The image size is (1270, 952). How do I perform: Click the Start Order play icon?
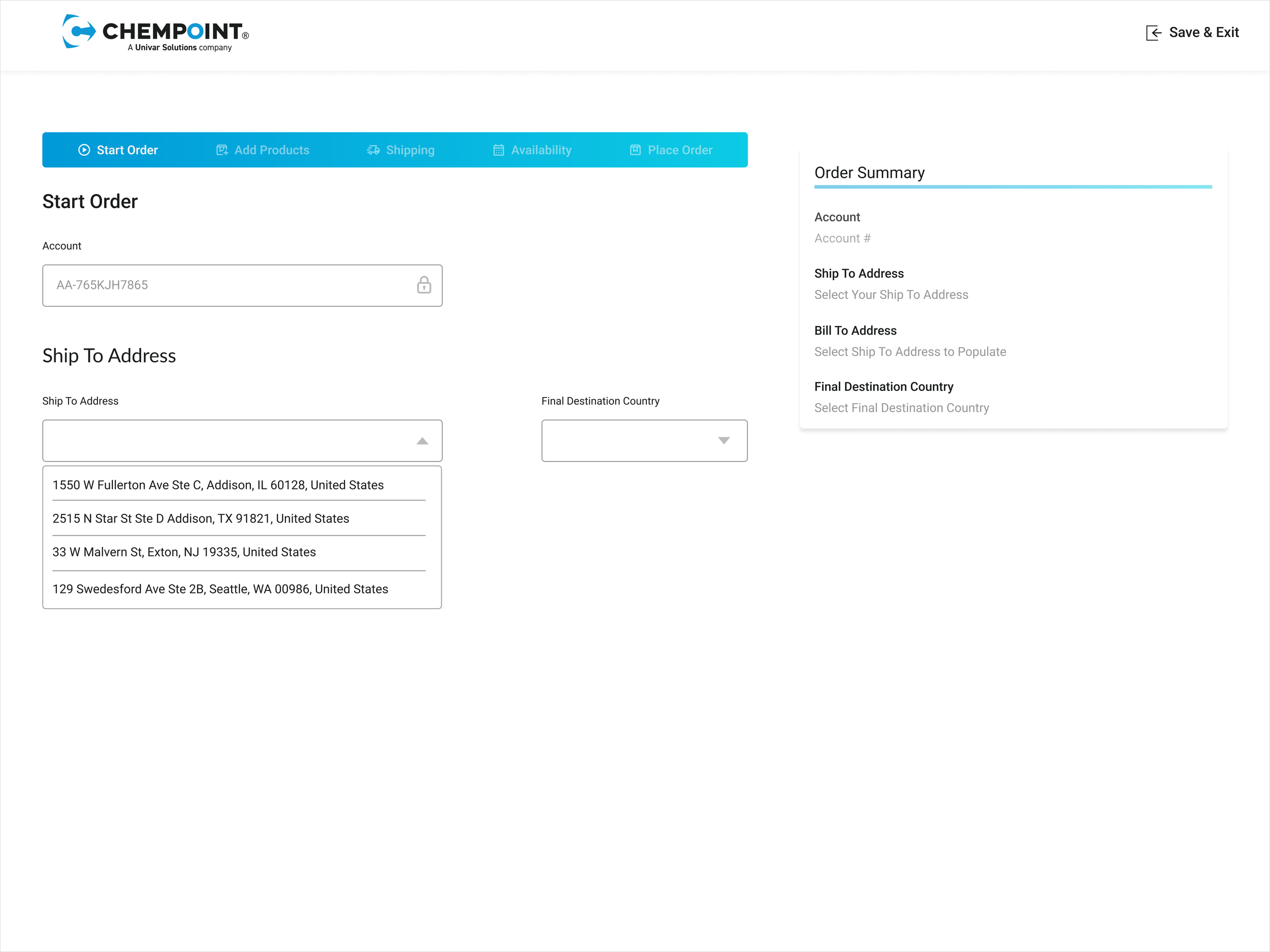pyautogui.click(x=84, y=150)
